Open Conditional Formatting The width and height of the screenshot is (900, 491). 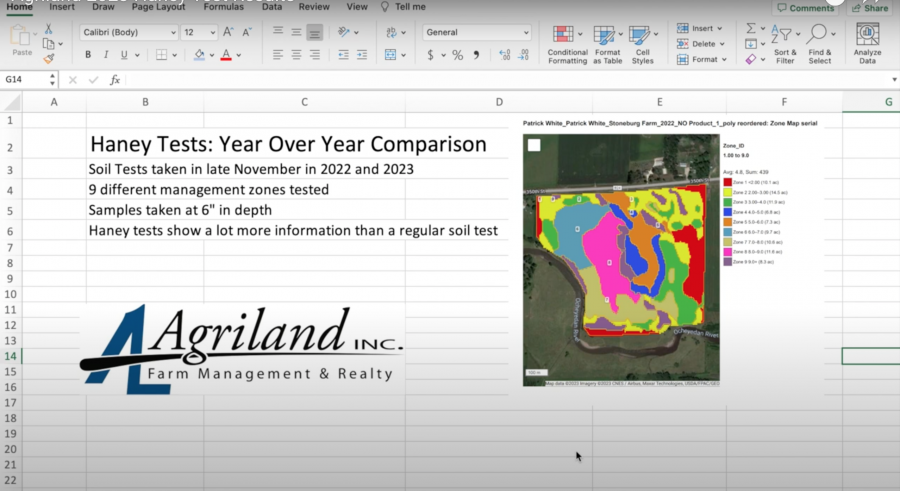click(x=567, y=44)
